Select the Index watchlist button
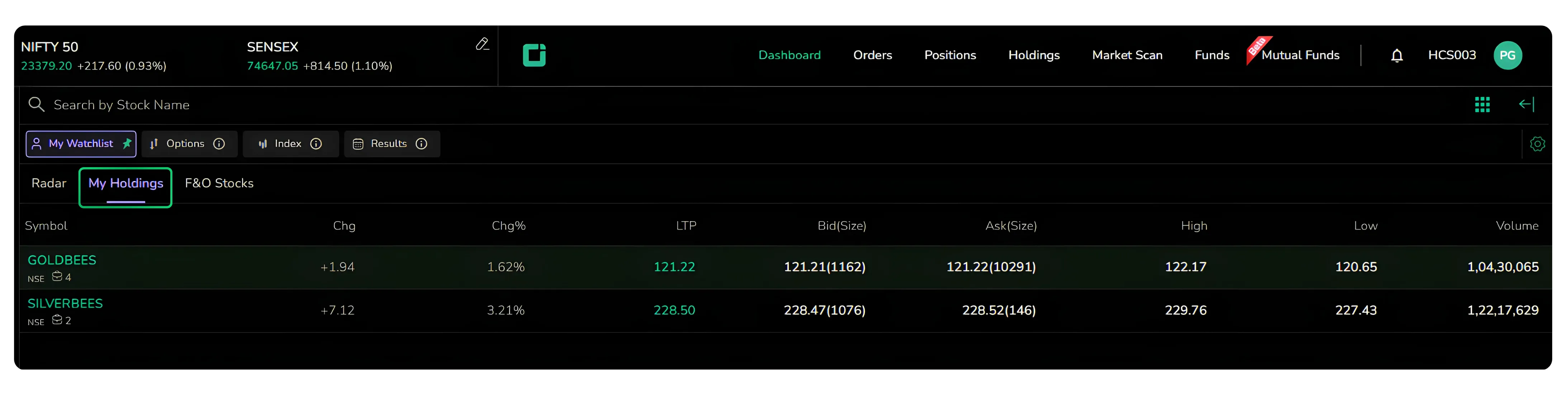 290,144
